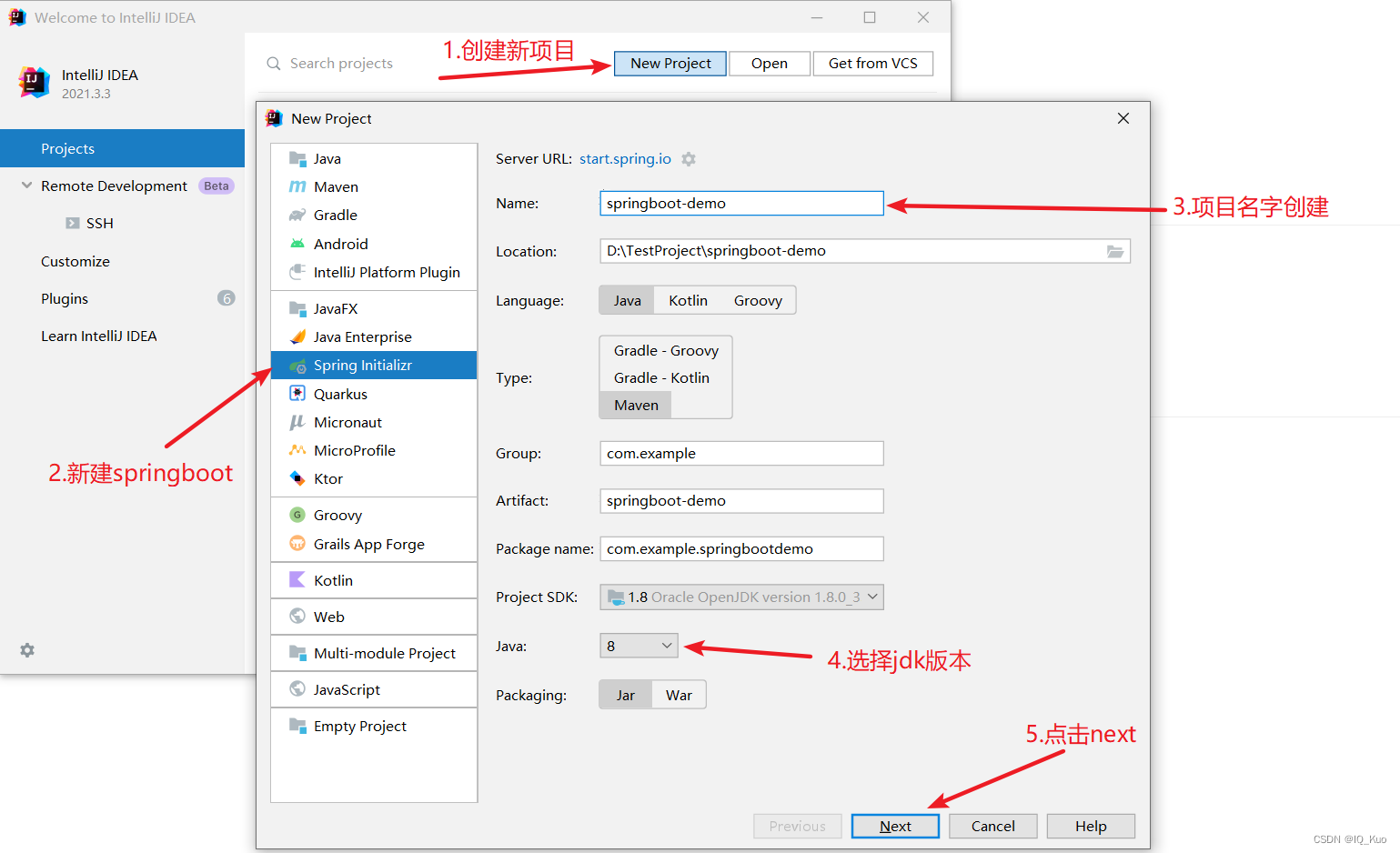Select the Empty Project folder icon
The image size is (1400, 853).
(297, 726)
